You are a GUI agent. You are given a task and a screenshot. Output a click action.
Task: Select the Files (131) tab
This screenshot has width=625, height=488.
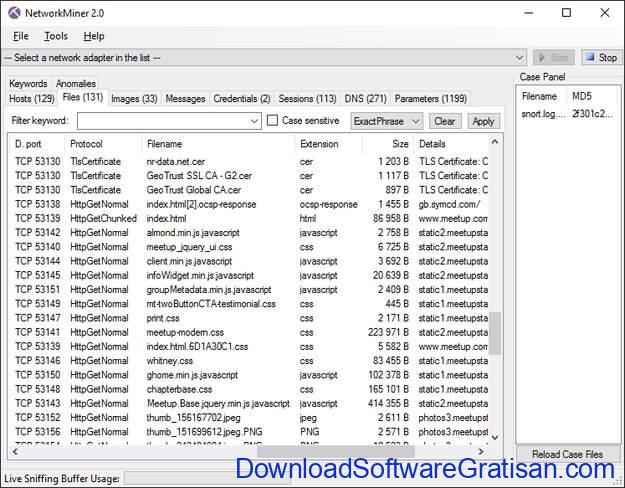(x=83, y=97)
